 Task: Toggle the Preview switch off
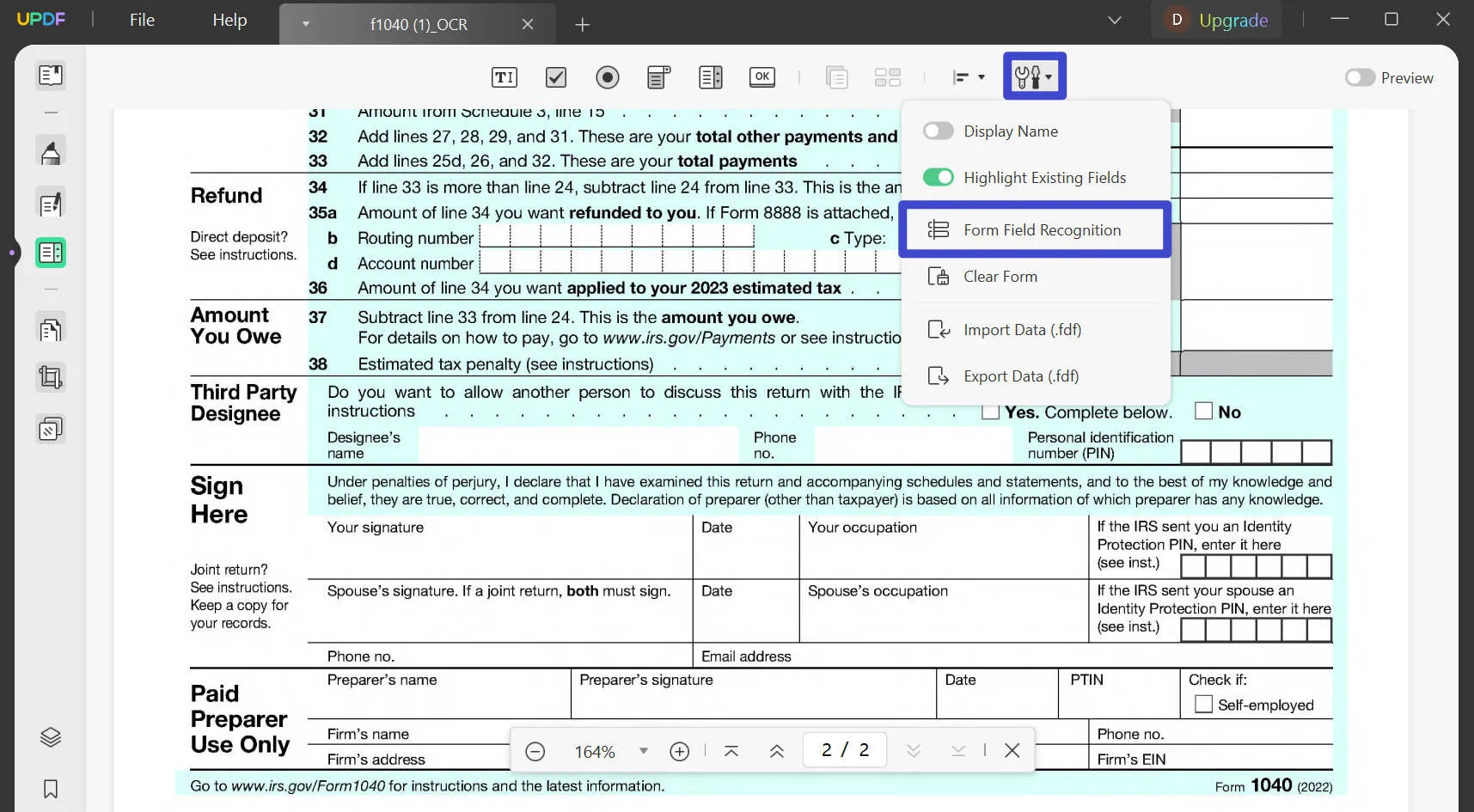pos(1359,77)
